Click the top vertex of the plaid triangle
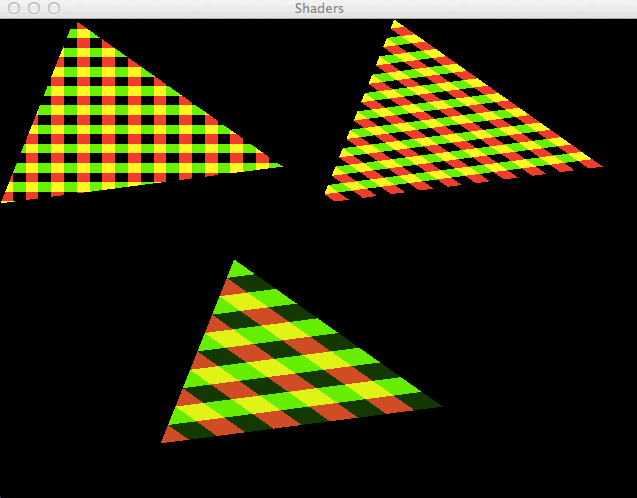Image resolution: width=637 pixels, height=498 pixels. (79, 25)
